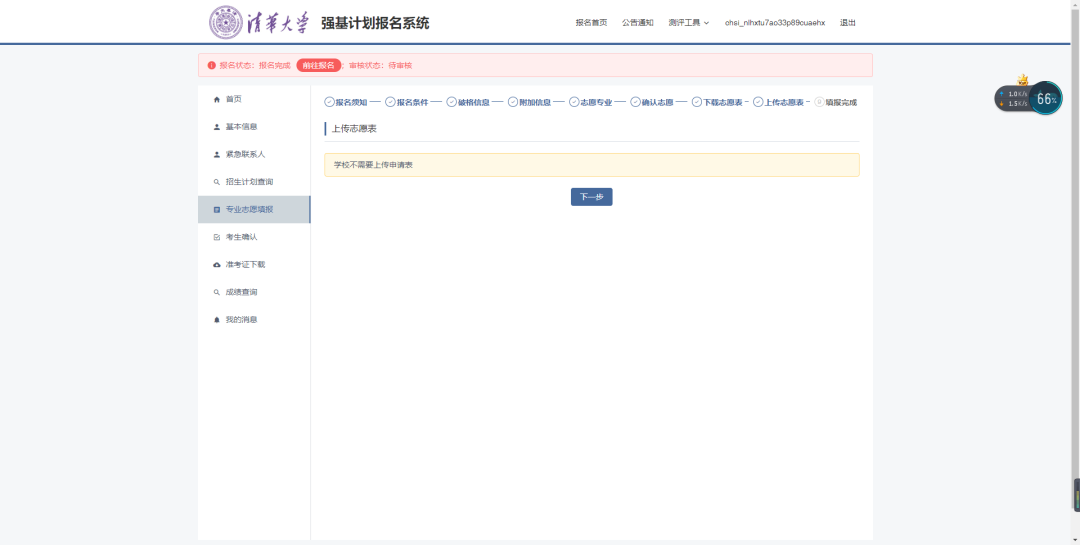This screenshot has height=545, width=1080.
Task: Go to the 志愿专业 step
Action: click(x=590, y=102)
